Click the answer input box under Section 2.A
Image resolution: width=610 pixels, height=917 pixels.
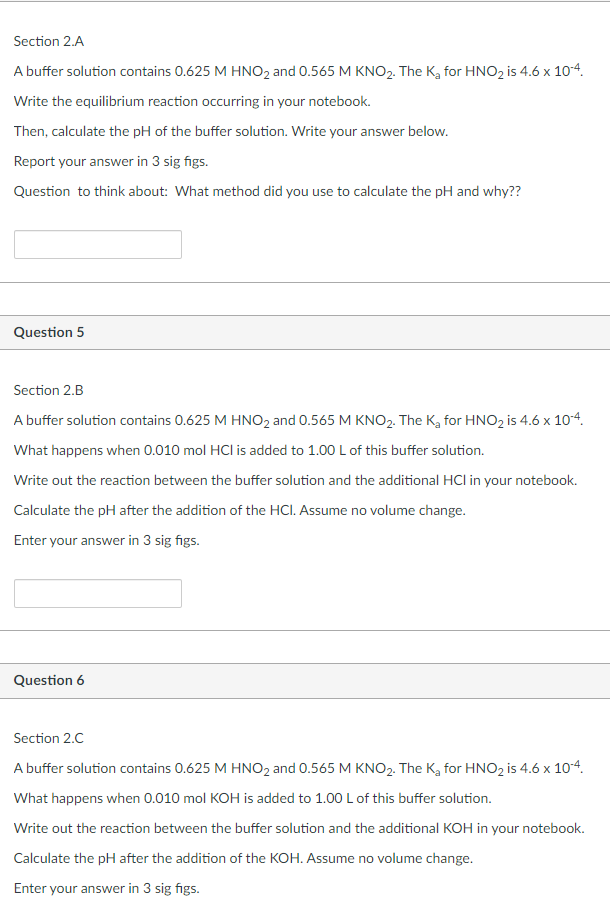coord(97,244)
